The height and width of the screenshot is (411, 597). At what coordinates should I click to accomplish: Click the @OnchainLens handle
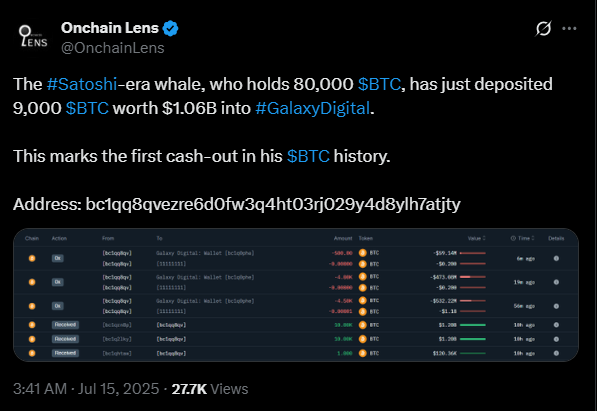click(x=113, y=48)
